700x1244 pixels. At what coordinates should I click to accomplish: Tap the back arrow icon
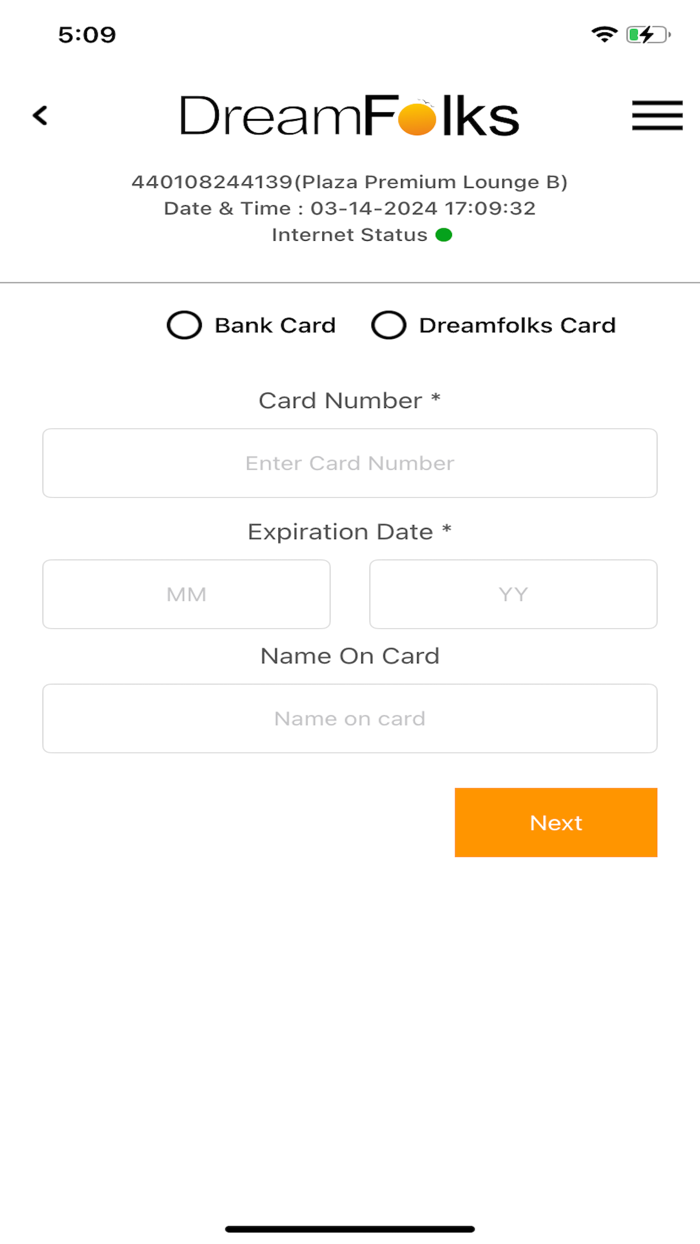point(40,115)
